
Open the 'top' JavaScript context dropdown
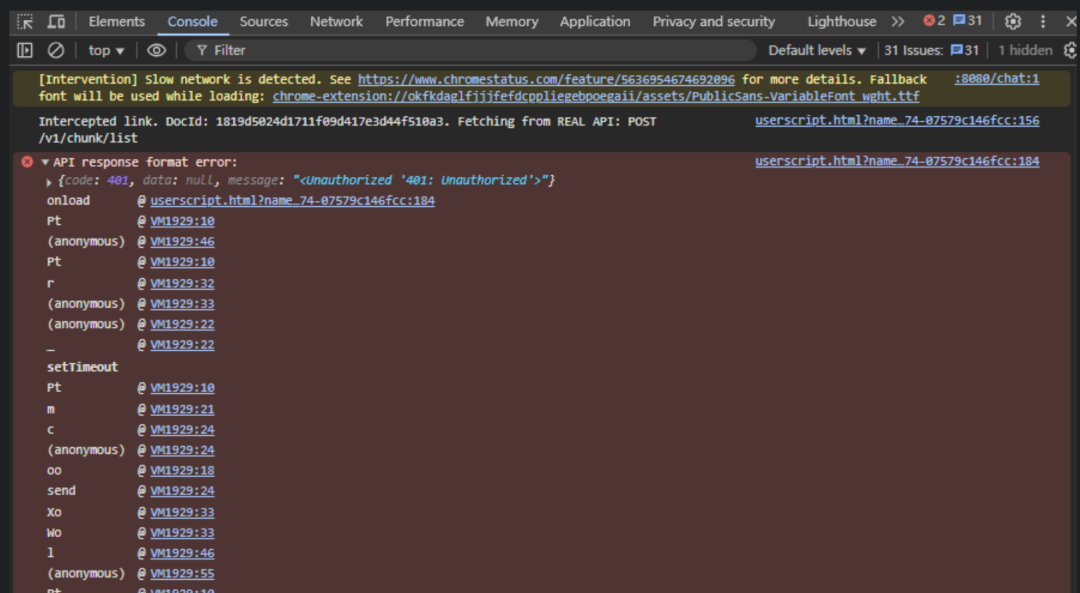(106, 50)
